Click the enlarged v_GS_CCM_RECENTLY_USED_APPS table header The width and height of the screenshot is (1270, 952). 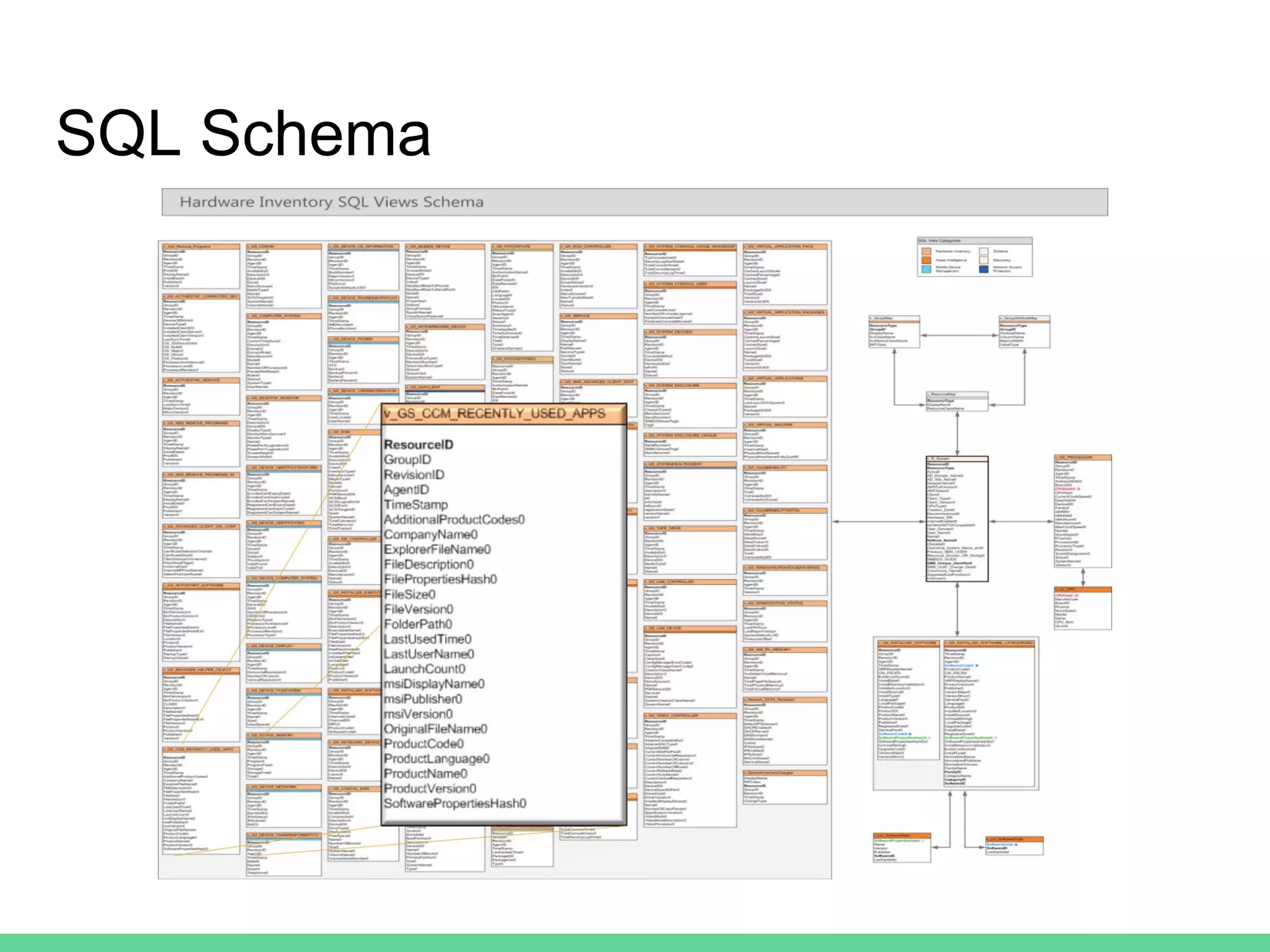(x=504, y=414)
